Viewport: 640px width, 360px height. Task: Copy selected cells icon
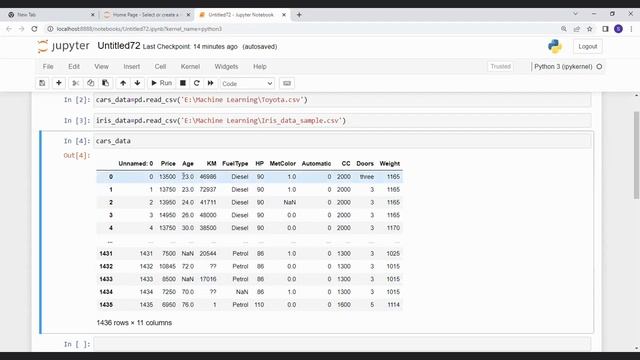(x=90, y=83)
